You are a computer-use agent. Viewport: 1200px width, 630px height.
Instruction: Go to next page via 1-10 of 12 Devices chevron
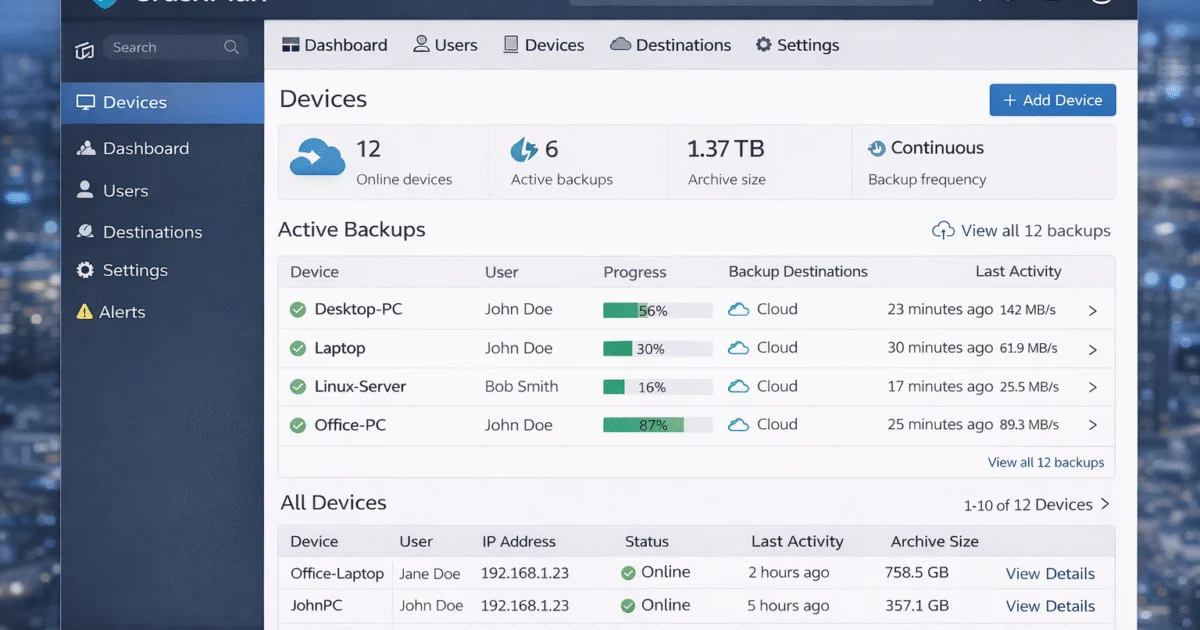[x=1105, y=504]
